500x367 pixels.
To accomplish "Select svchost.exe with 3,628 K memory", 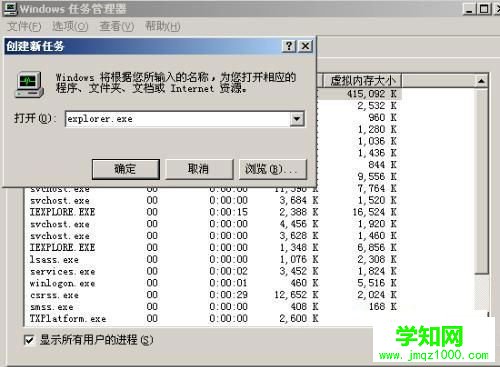I will (x=213, y=236).
